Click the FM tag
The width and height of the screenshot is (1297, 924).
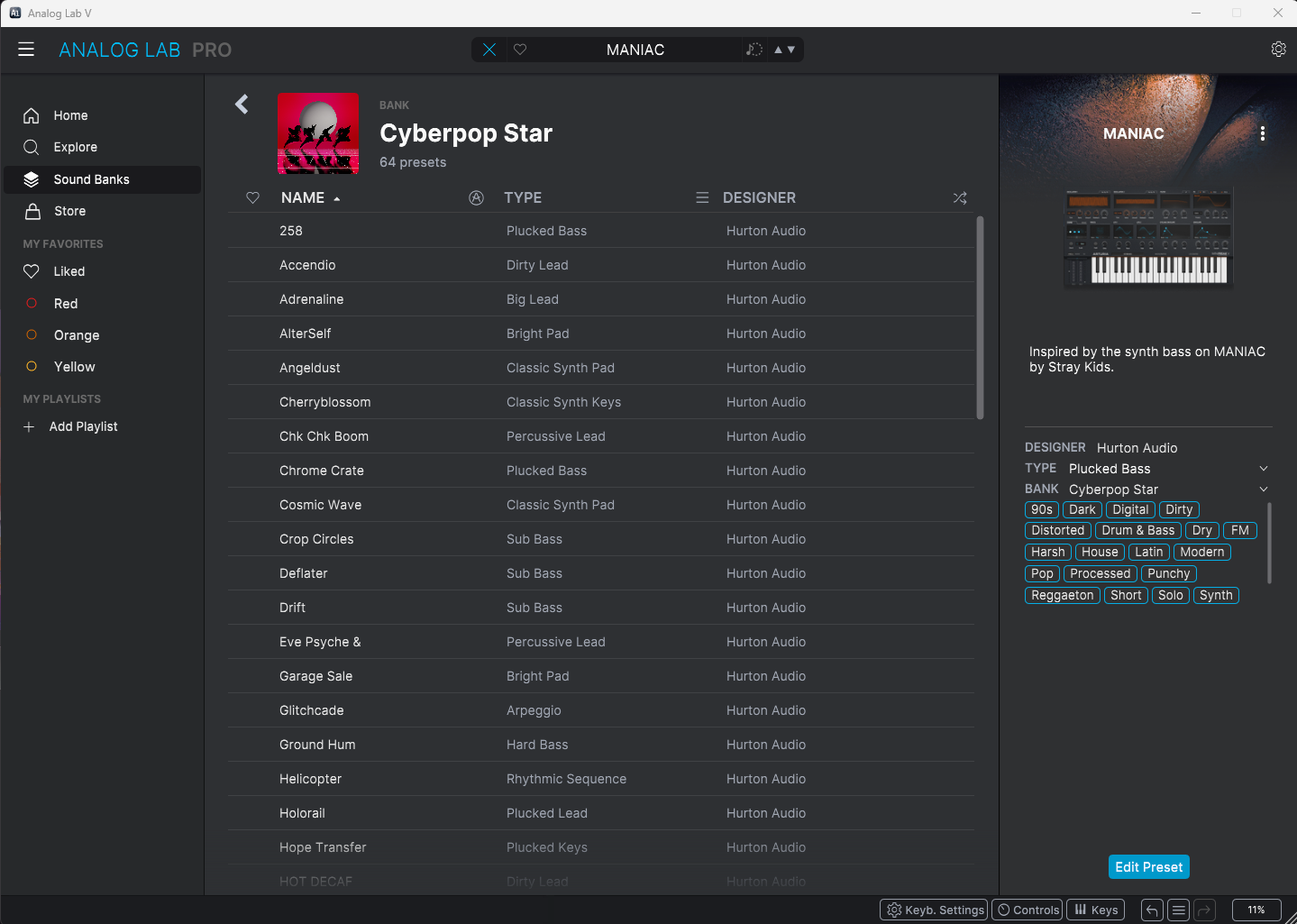(1240, 530)
